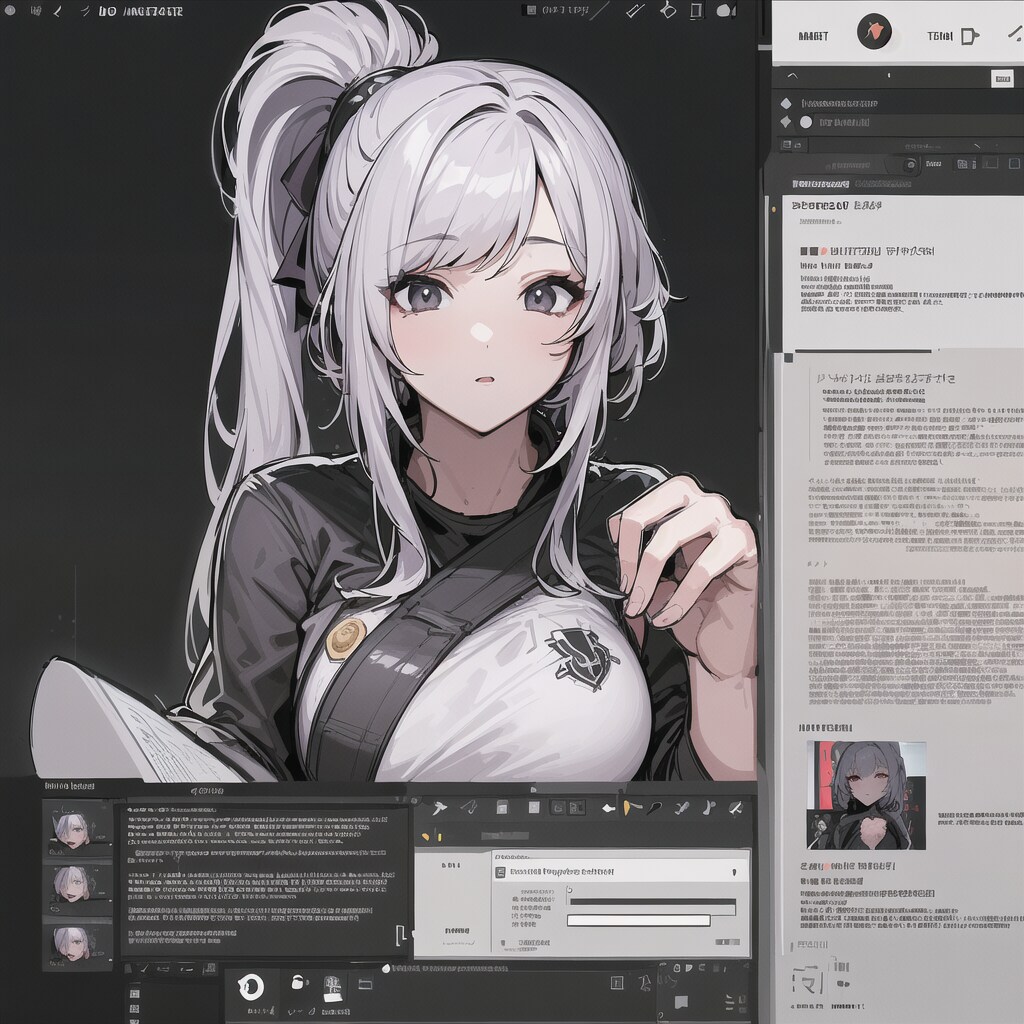Click the padlock icon in bottom toolbar
1024x1024 pixels.
tap(297, 984)
